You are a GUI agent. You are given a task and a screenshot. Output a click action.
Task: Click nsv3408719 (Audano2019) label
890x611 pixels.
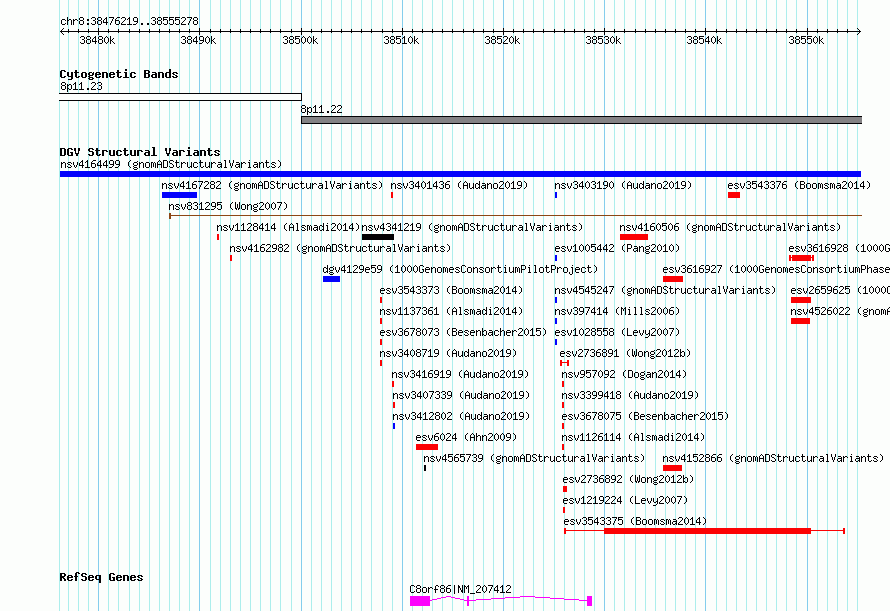point(448,353)
